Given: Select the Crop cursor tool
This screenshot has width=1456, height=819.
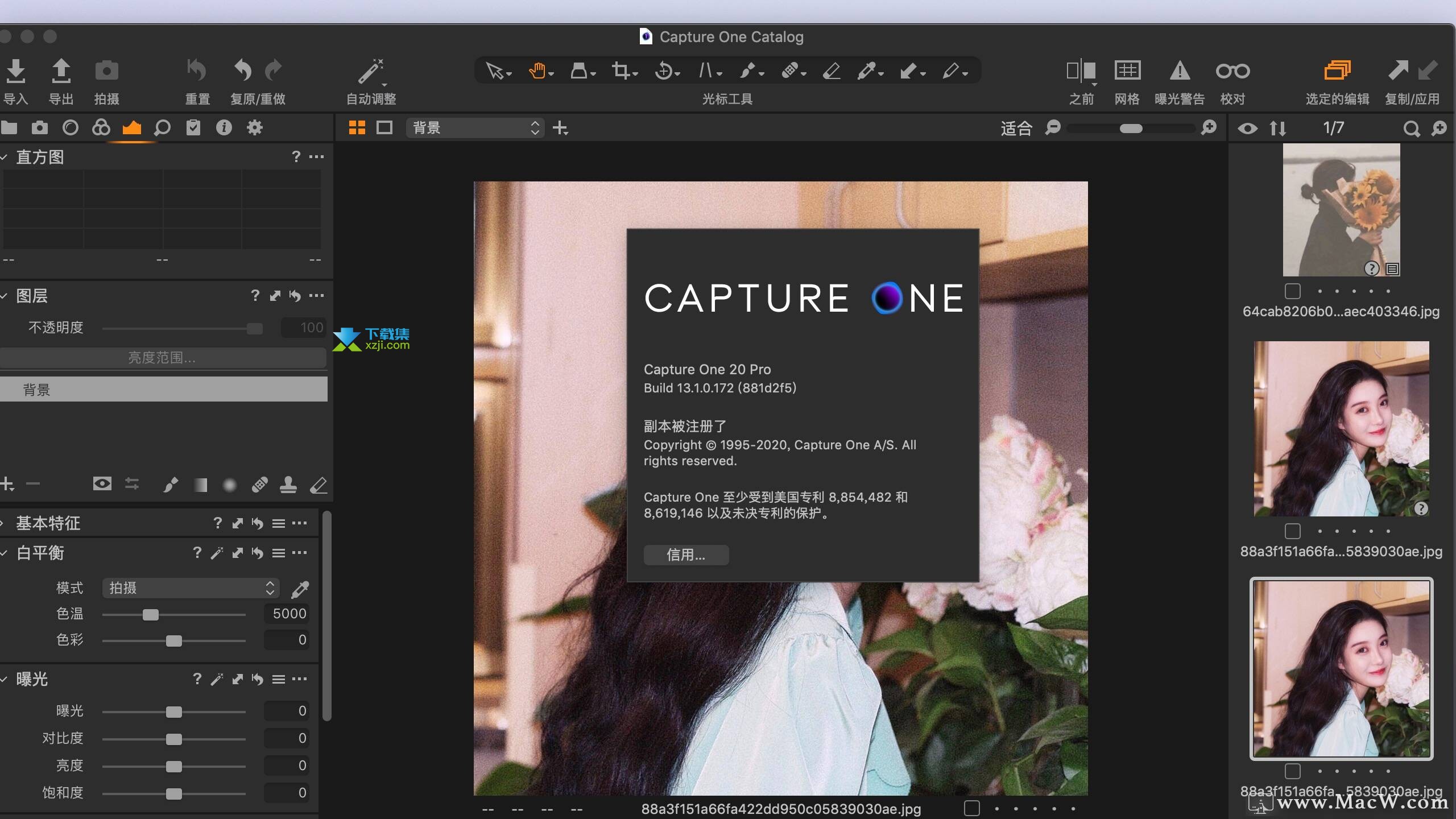Looking at the screenshot, I should tap(620, 71).
